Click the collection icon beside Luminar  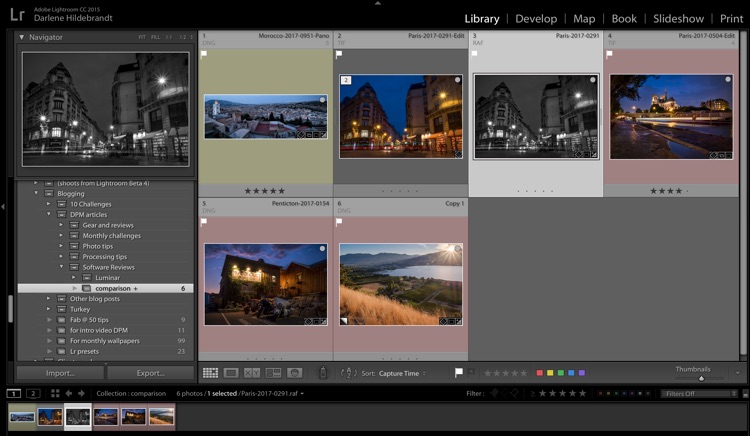click(87, 278)
